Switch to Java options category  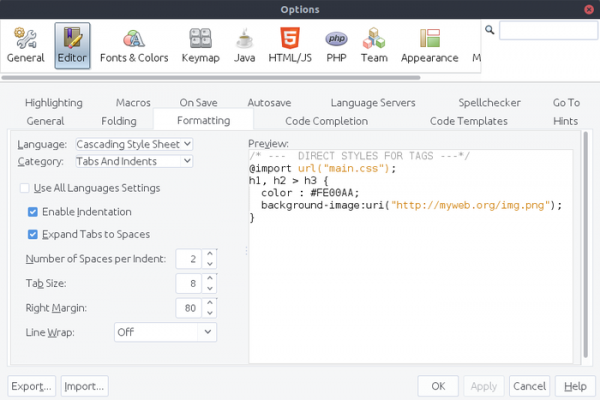point(244,46)
